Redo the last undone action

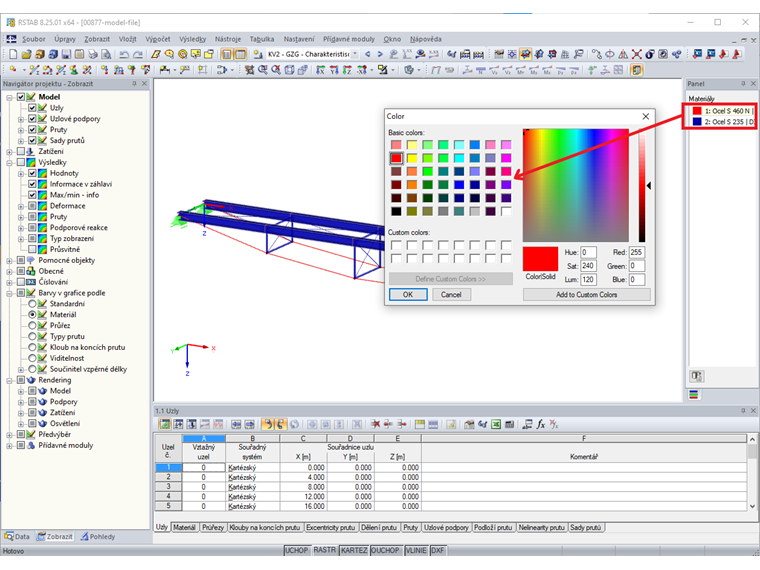(x=138, y=54)
